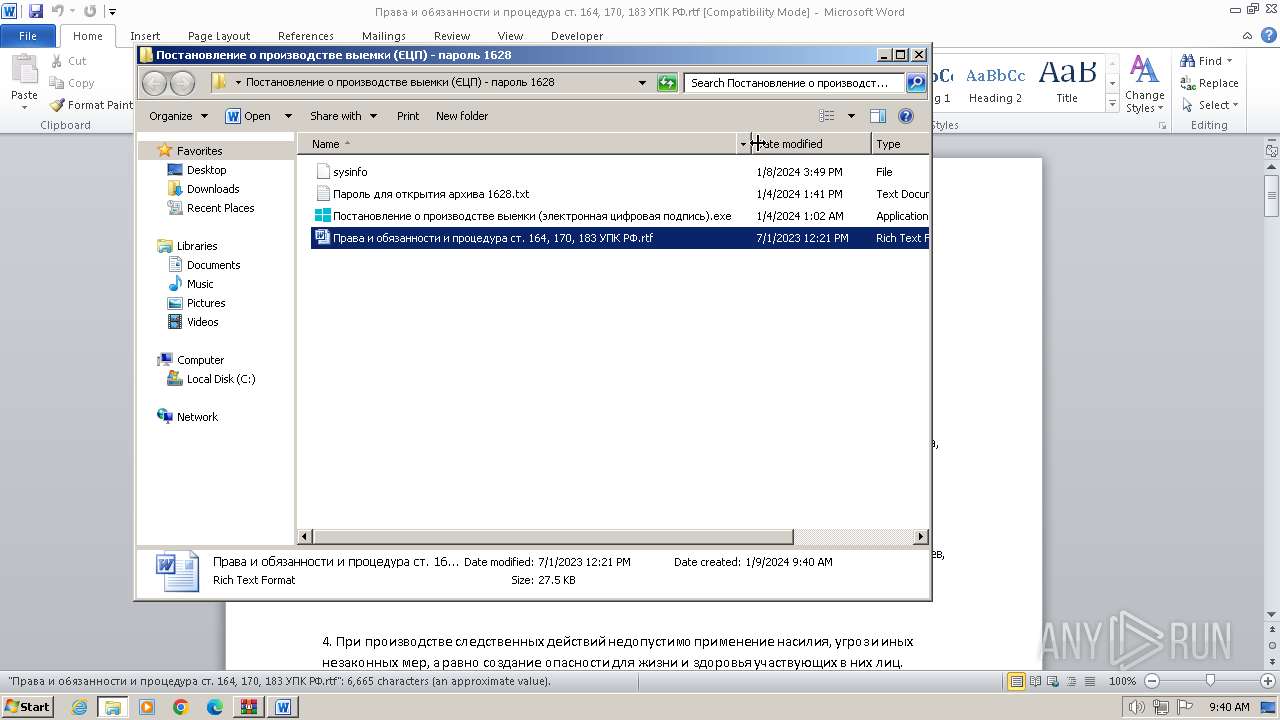
Task: Open Music library
Action: (199, 284)
